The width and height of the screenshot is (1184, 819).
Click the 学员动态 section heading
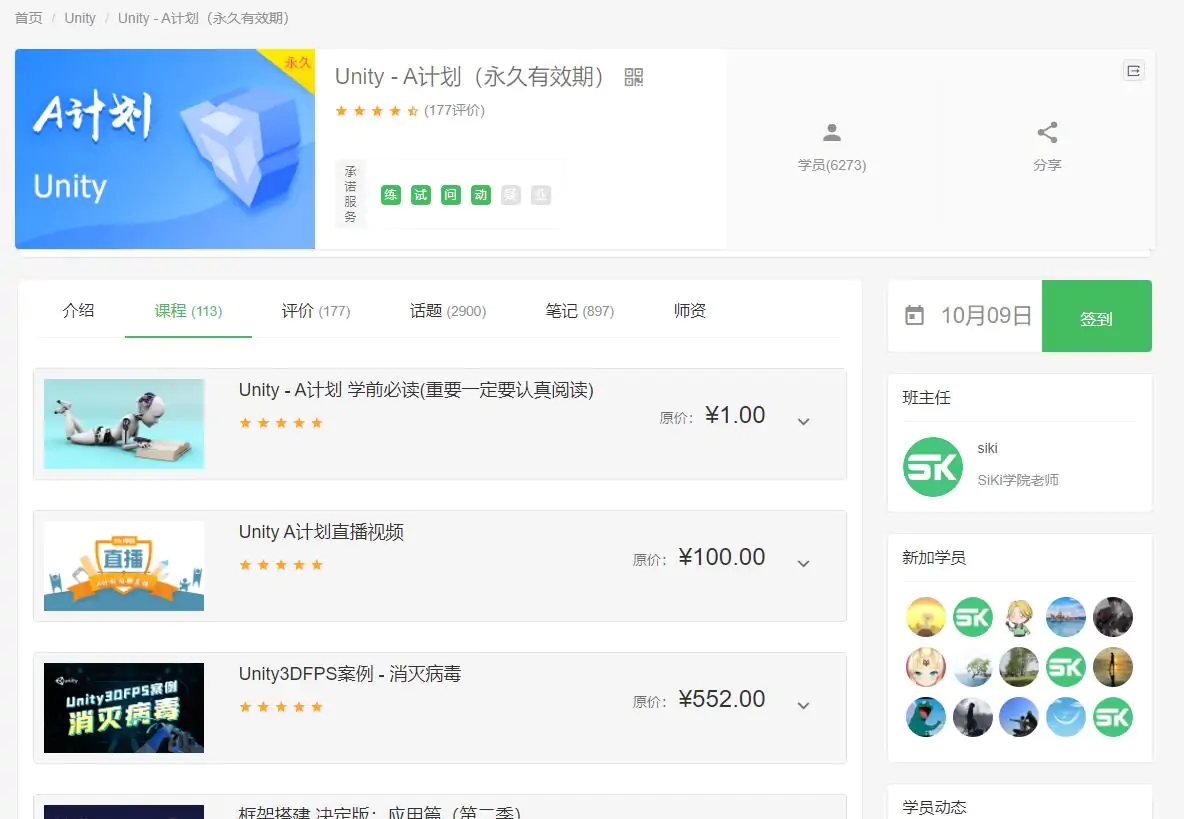click(934, 807)
